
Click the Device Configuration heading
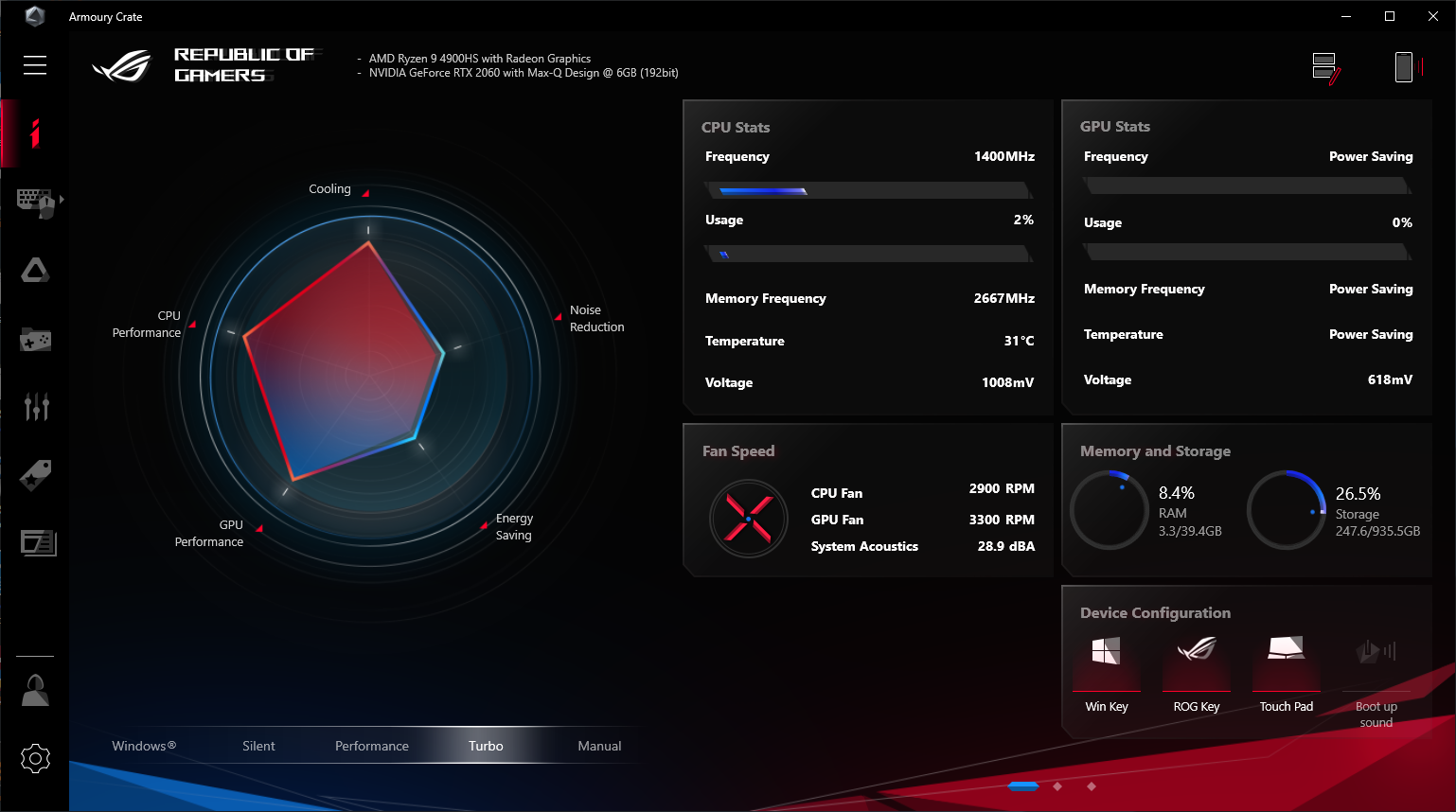click(1155, 612)
